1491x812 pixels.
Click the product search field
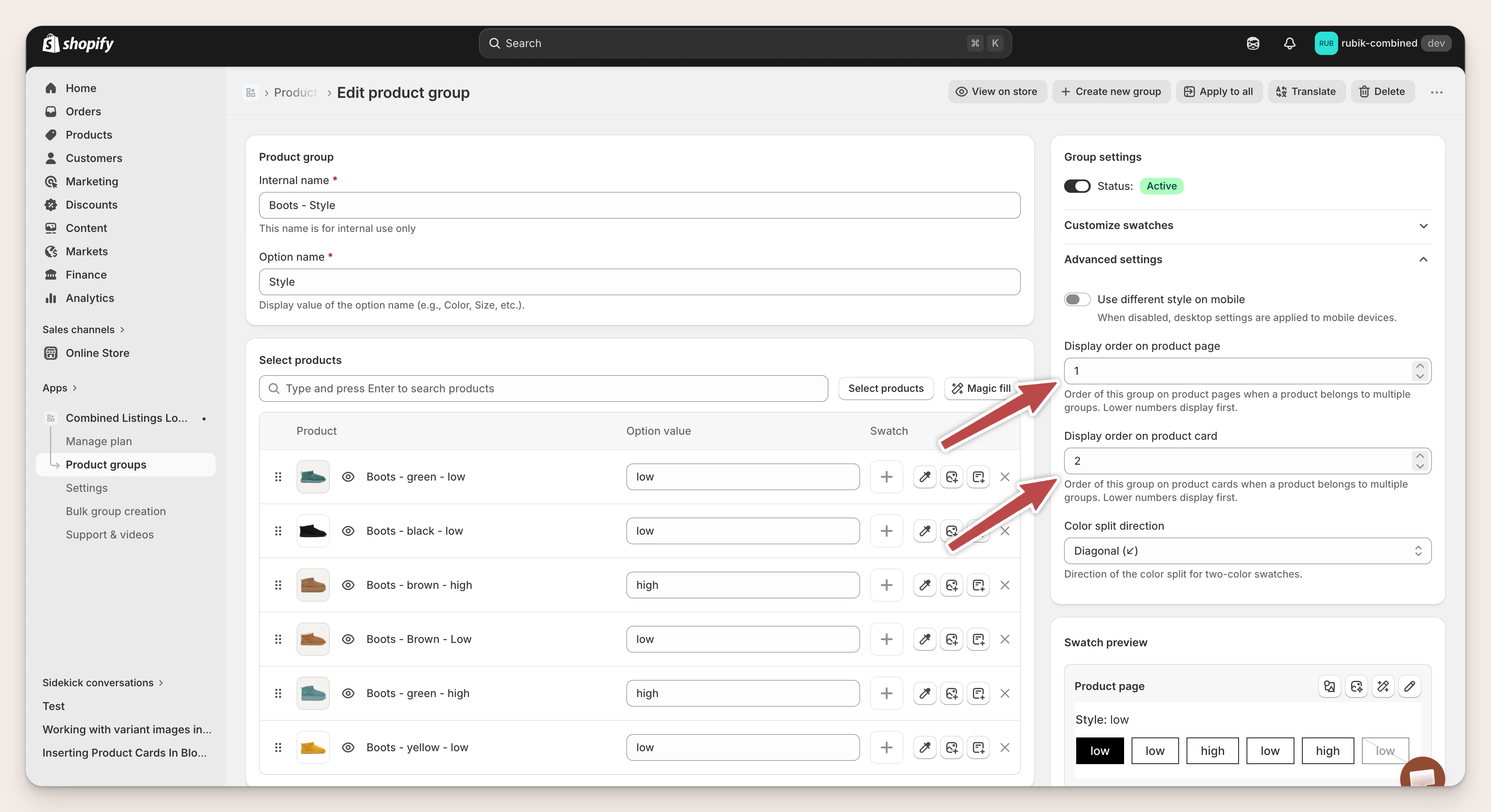pyautogui.click(x=543, y=389)
